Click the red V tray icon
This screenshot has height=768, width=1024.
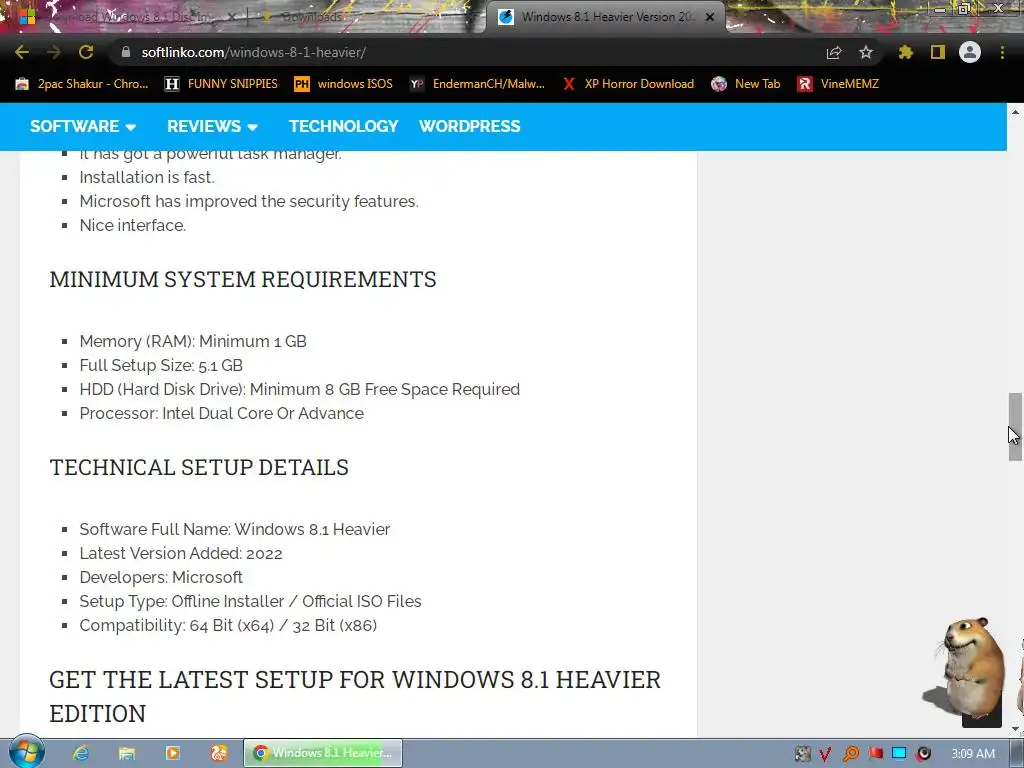825,754
